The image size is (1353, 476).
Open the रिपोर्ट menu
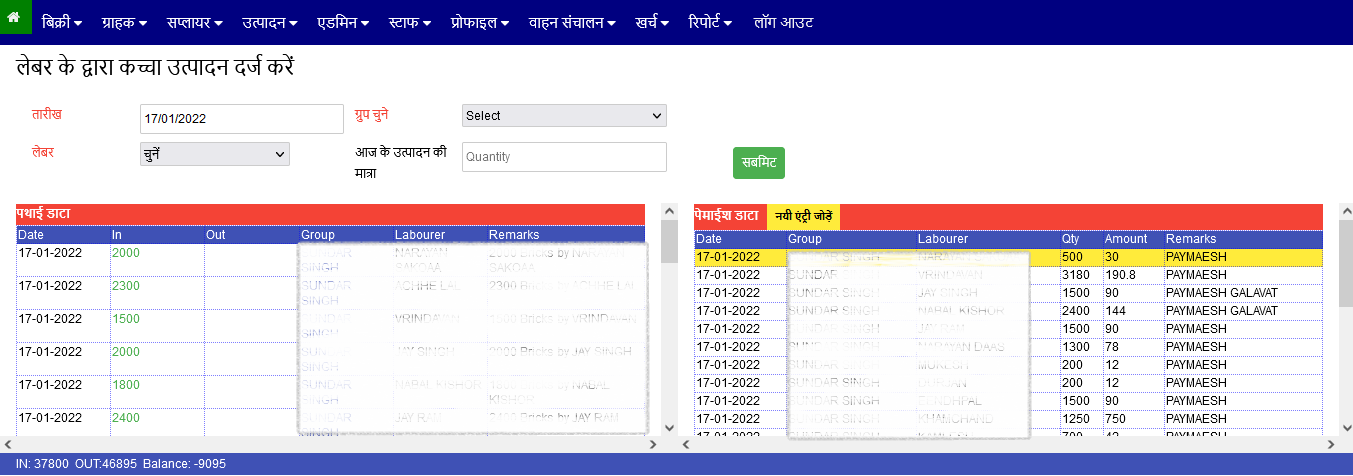[x=710, y=22]
